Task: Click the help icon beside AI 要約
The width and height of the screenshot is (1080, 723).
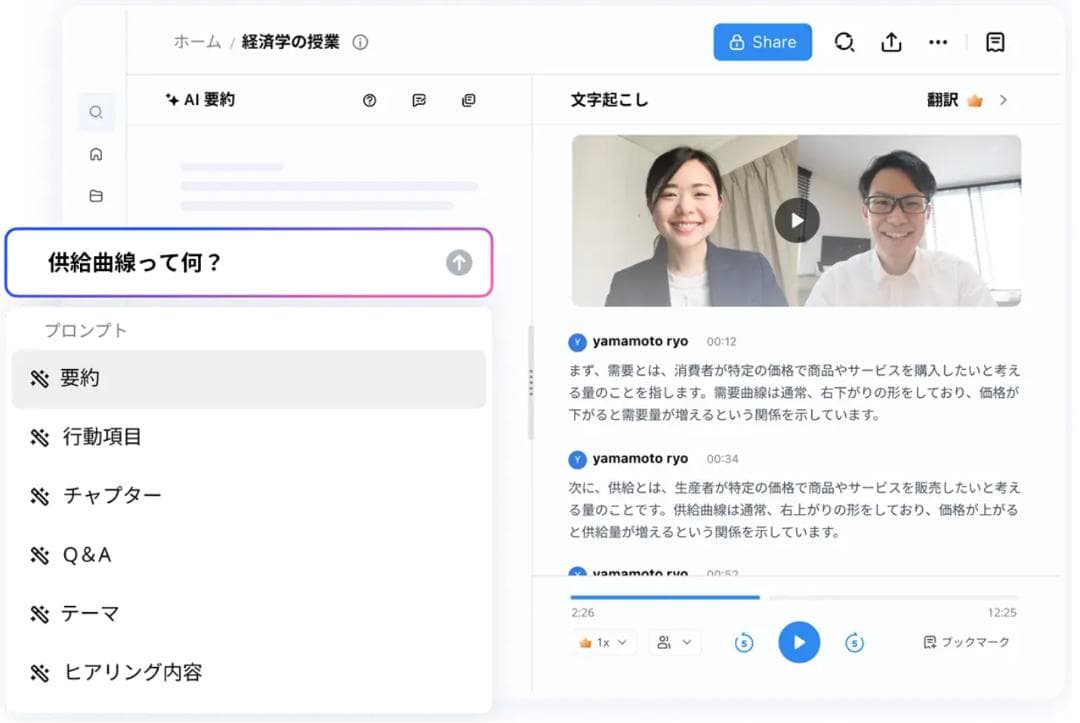Action: (x=370, y=101)
